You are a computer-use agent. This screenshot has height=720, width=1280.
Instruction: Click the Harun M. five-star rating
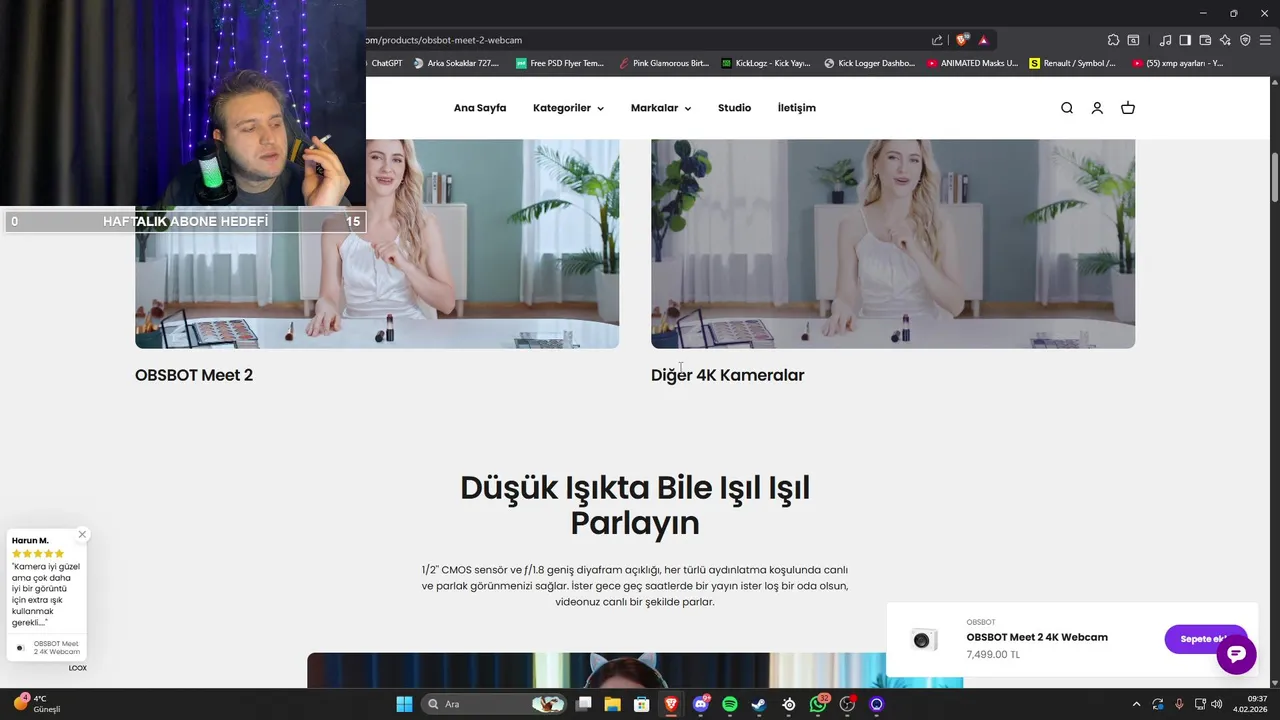point(38,553)
